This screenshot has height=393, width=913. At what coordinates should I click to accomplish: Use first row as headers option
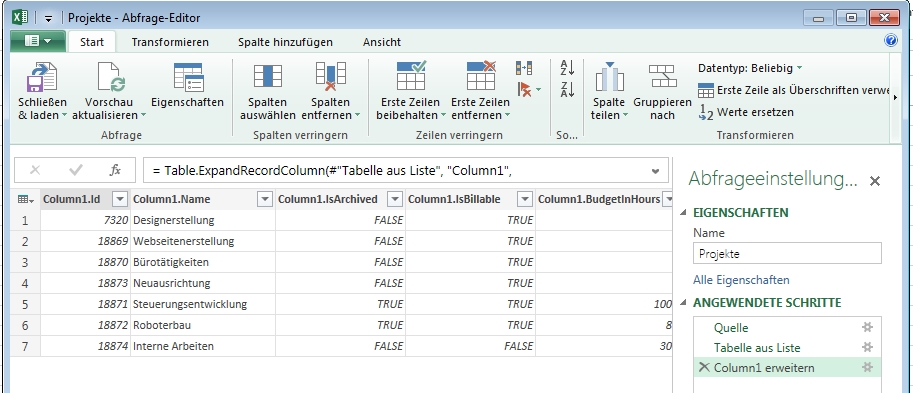pyautogui.click(x=794, y=90)
